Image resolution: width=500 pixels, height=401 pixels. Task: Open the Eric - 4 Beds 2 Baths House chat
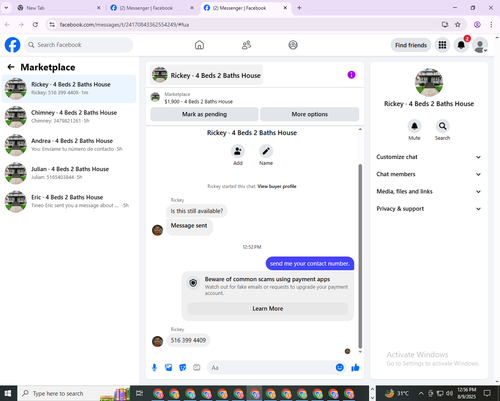pyautogui.click(x=69, y=201)
